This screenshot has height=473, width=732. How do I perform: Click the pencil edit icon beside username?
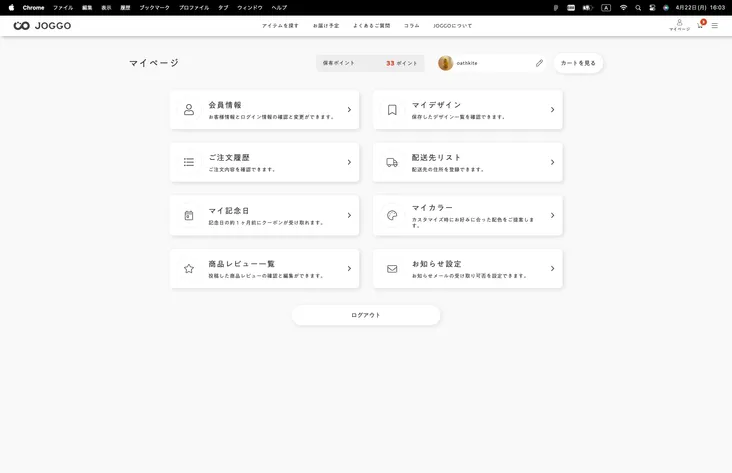539,63
